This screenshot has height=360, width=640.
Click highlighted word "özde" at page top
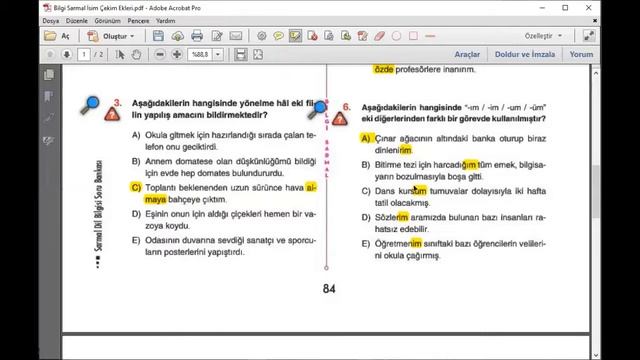click(x=384, y=69)
